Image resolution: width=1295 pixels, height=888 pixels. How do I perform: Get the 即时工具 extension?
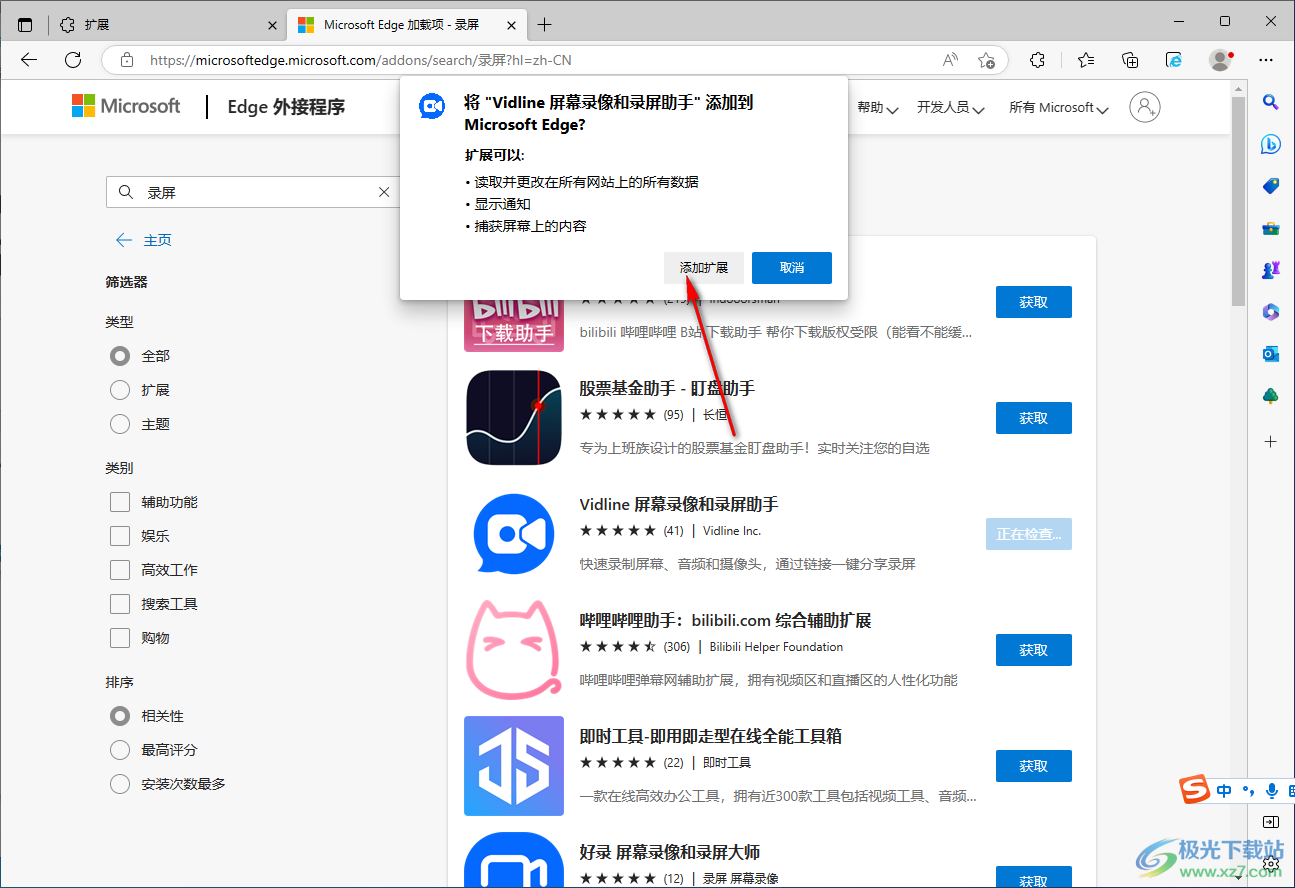pyautogui.click(x=1034, y=766)
